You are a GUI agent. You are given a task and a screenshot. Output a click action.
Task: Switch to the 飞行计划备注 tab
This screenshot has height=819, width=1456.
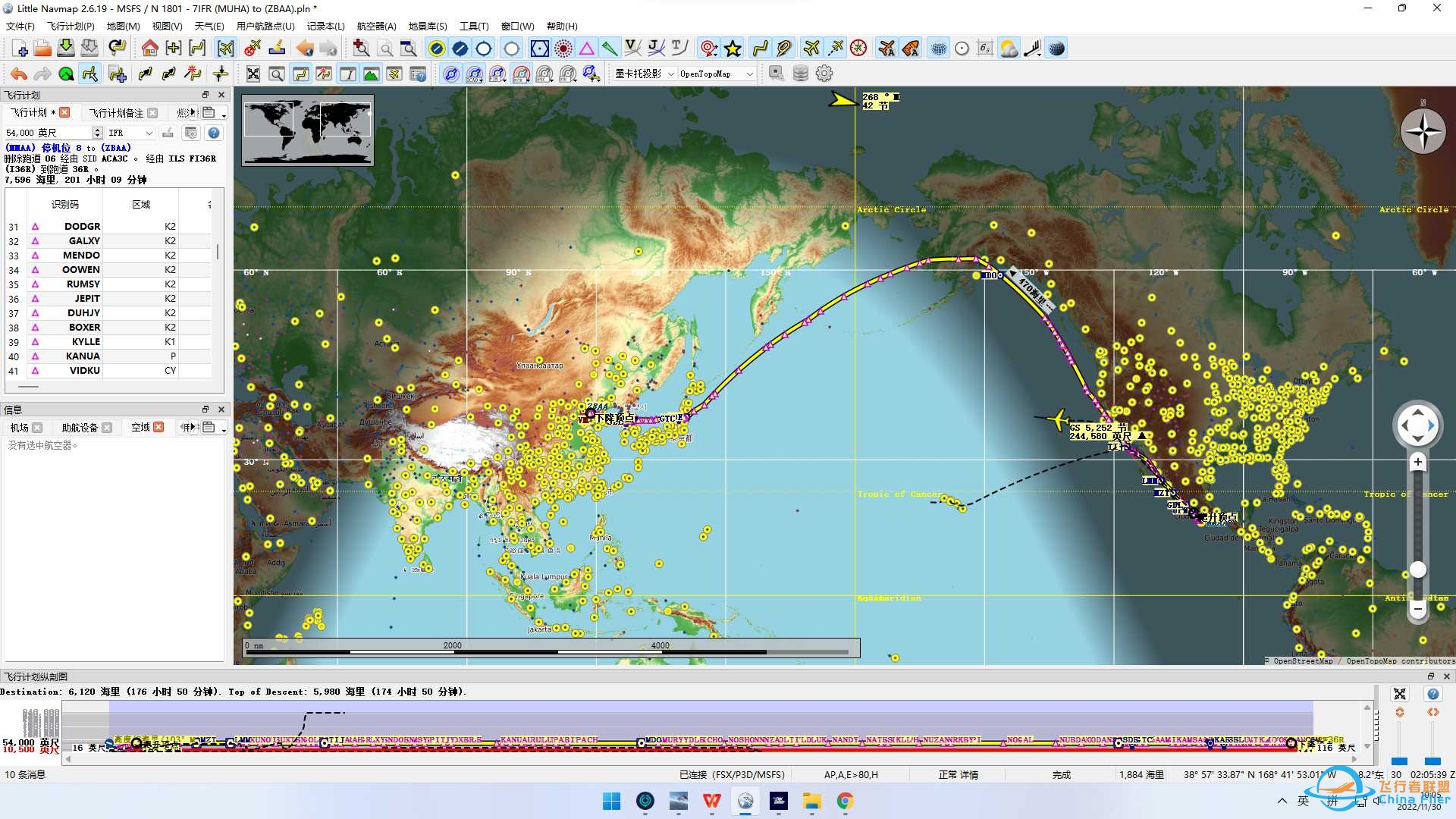click(115, 112)
